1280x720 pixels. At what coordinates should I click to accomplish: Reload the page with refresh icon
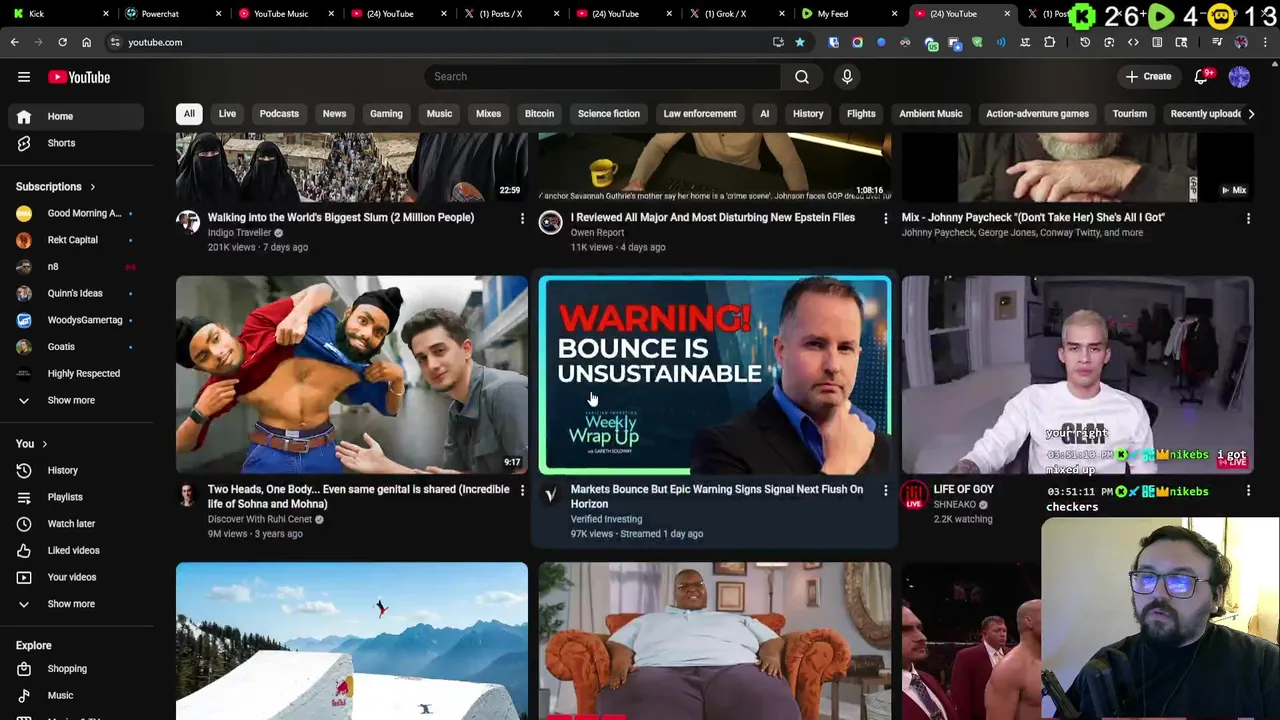[62, 42]
